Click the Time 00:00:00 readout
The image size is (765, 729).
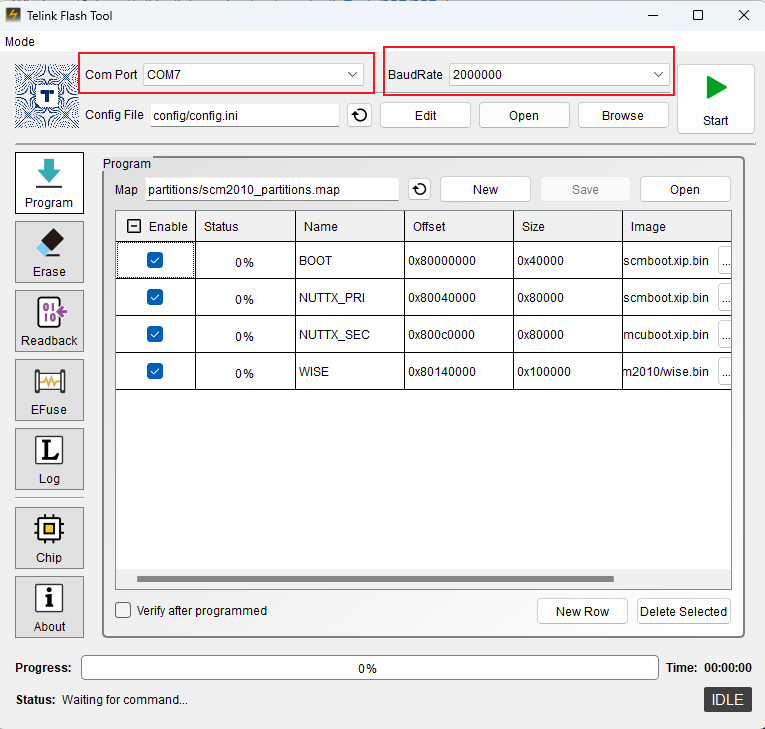pos(709,668)
